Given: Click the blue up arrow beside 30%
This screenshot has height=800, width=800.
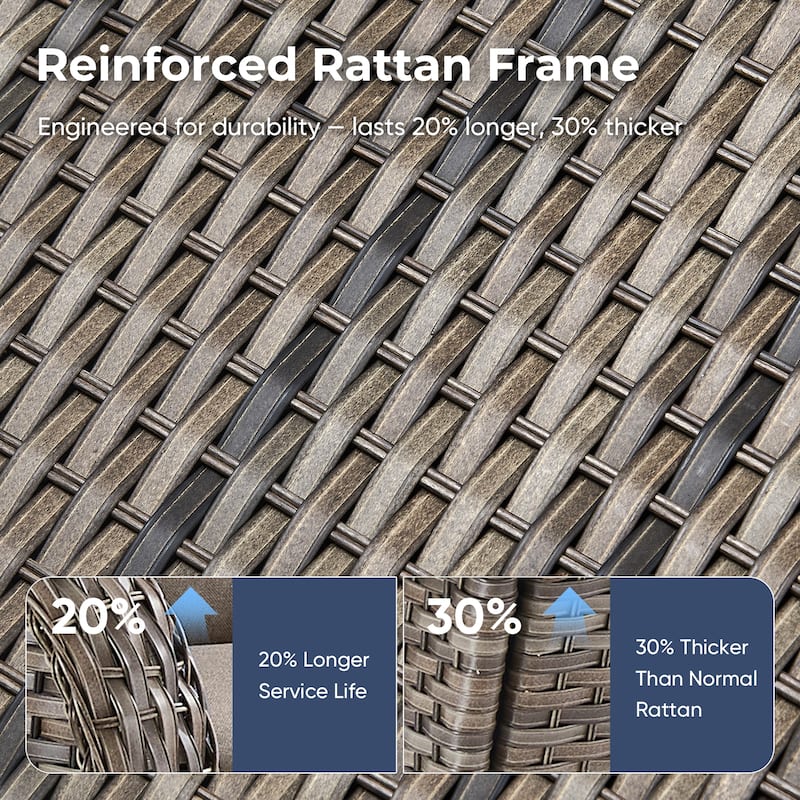Looking at the screenshot, I should point(569,613).
